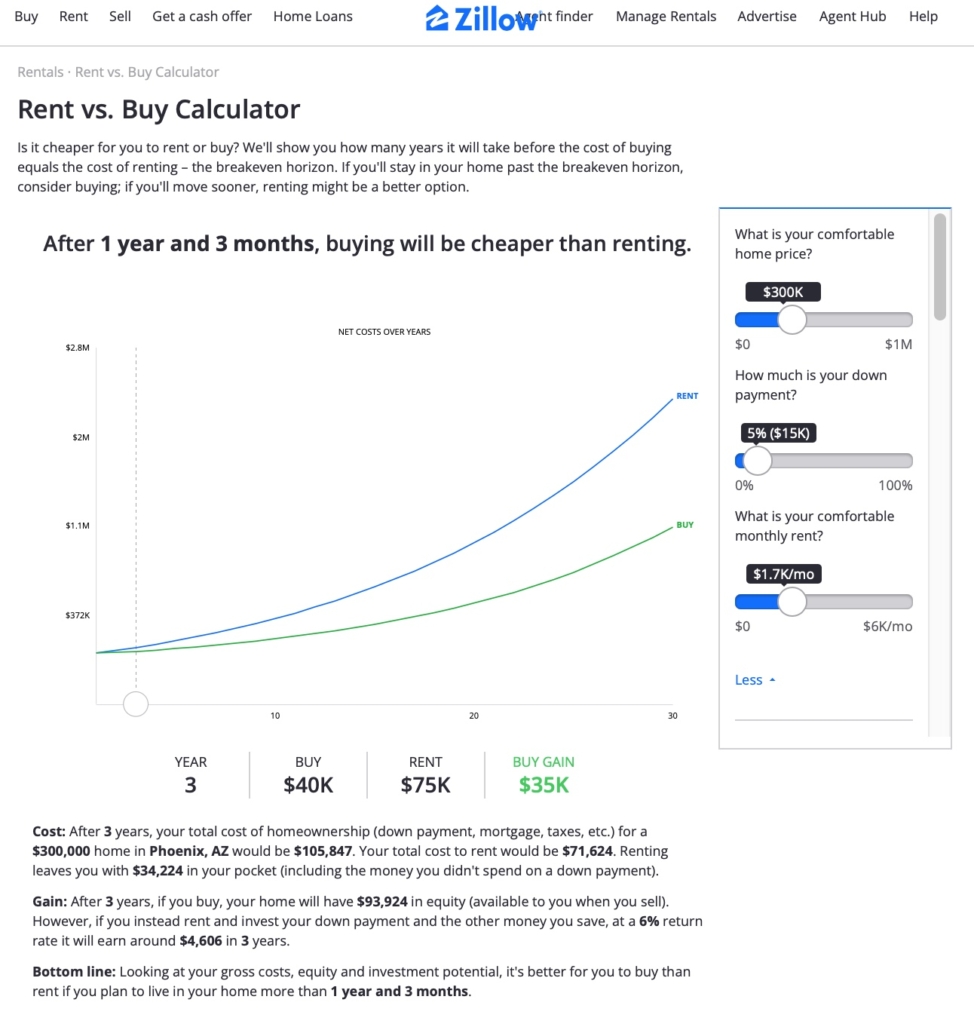Click the Rentals breadcrumb link
974x1024 pixels.
(41, 72)
